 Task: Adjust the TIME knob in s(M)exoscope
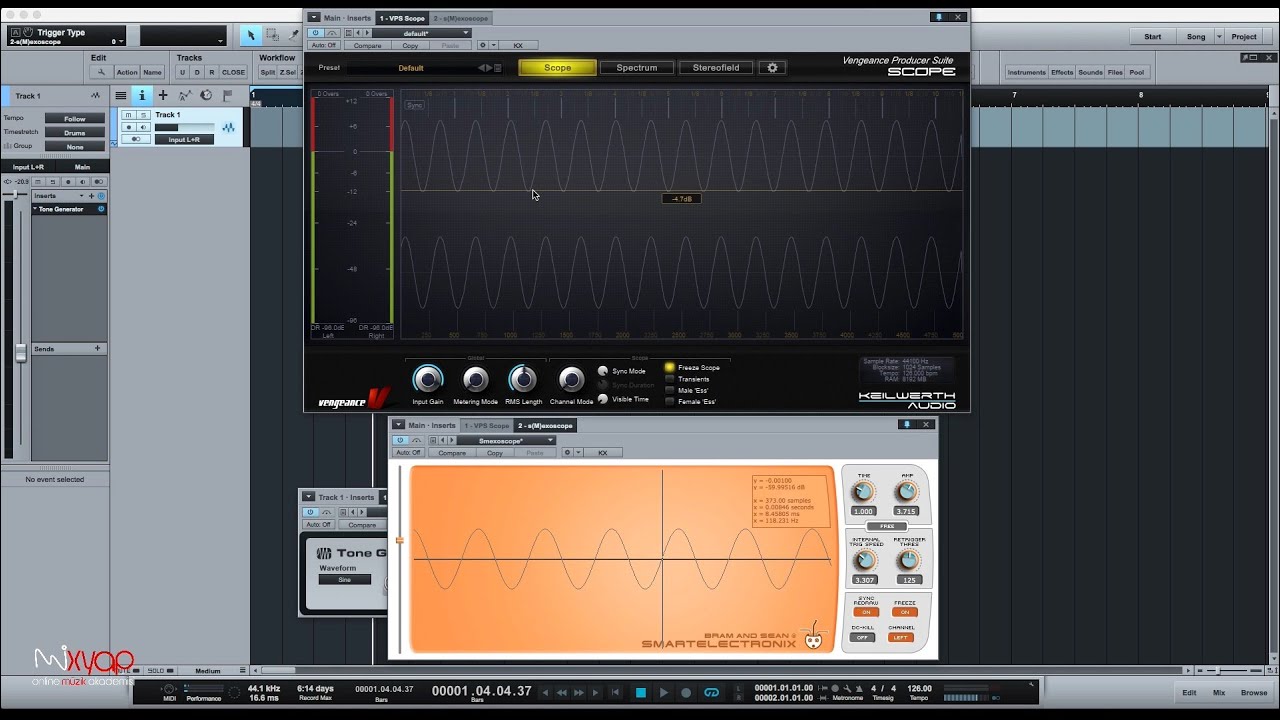(x=863, y=492)
